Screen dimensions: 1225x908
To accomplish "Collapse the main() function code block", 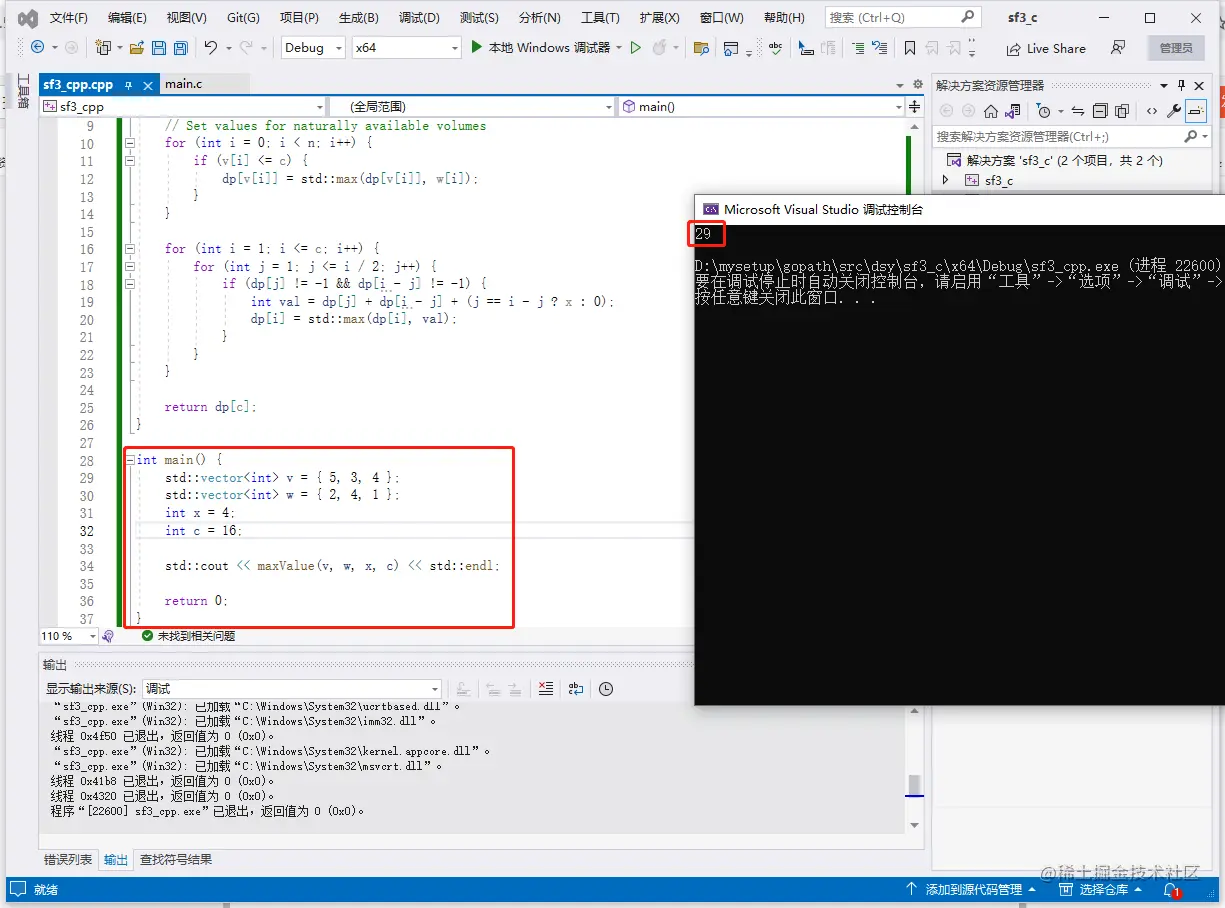I will (129, 460).
